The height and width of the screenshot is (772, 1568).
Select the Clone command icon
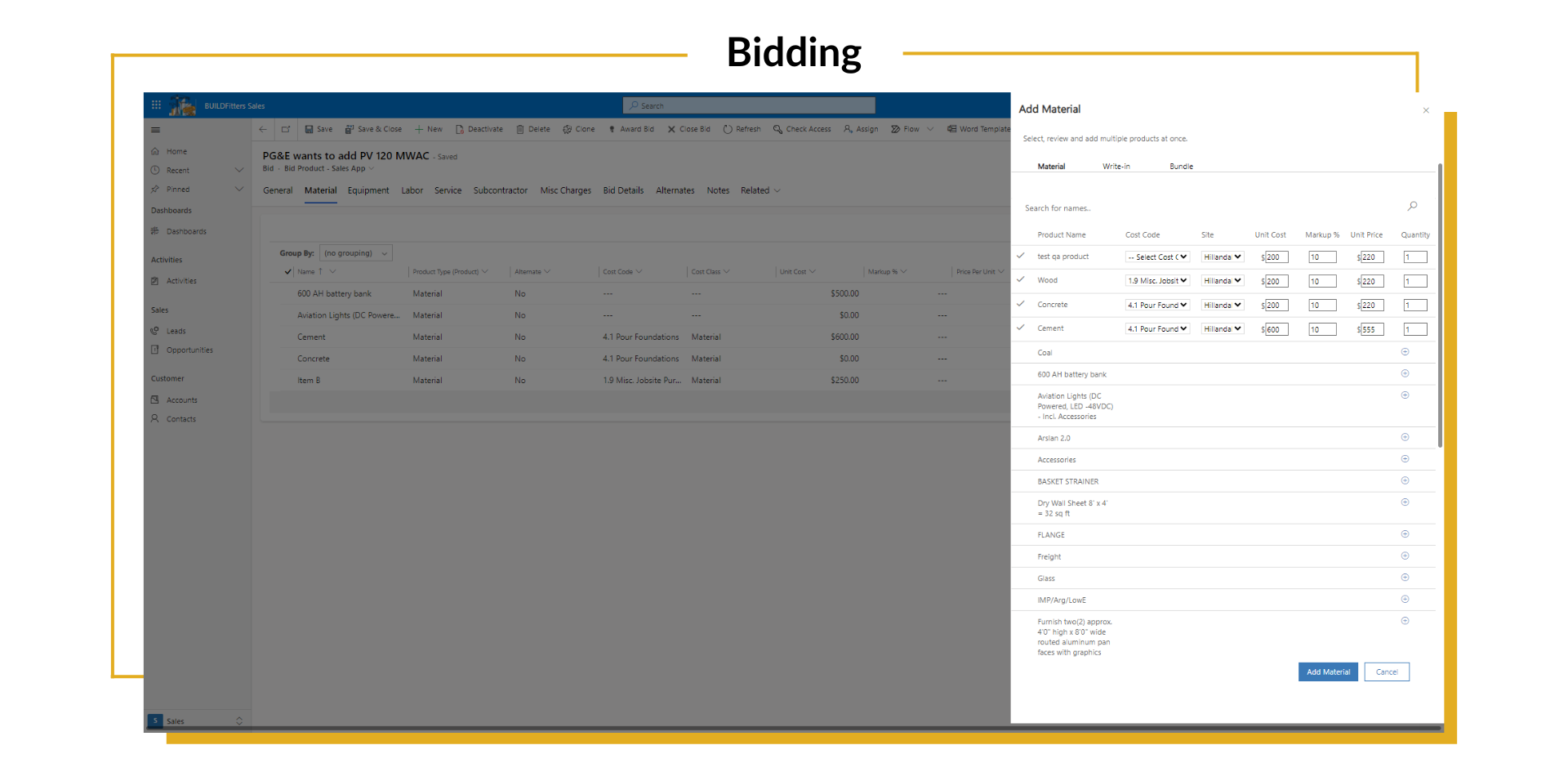(x=566, y=129)
